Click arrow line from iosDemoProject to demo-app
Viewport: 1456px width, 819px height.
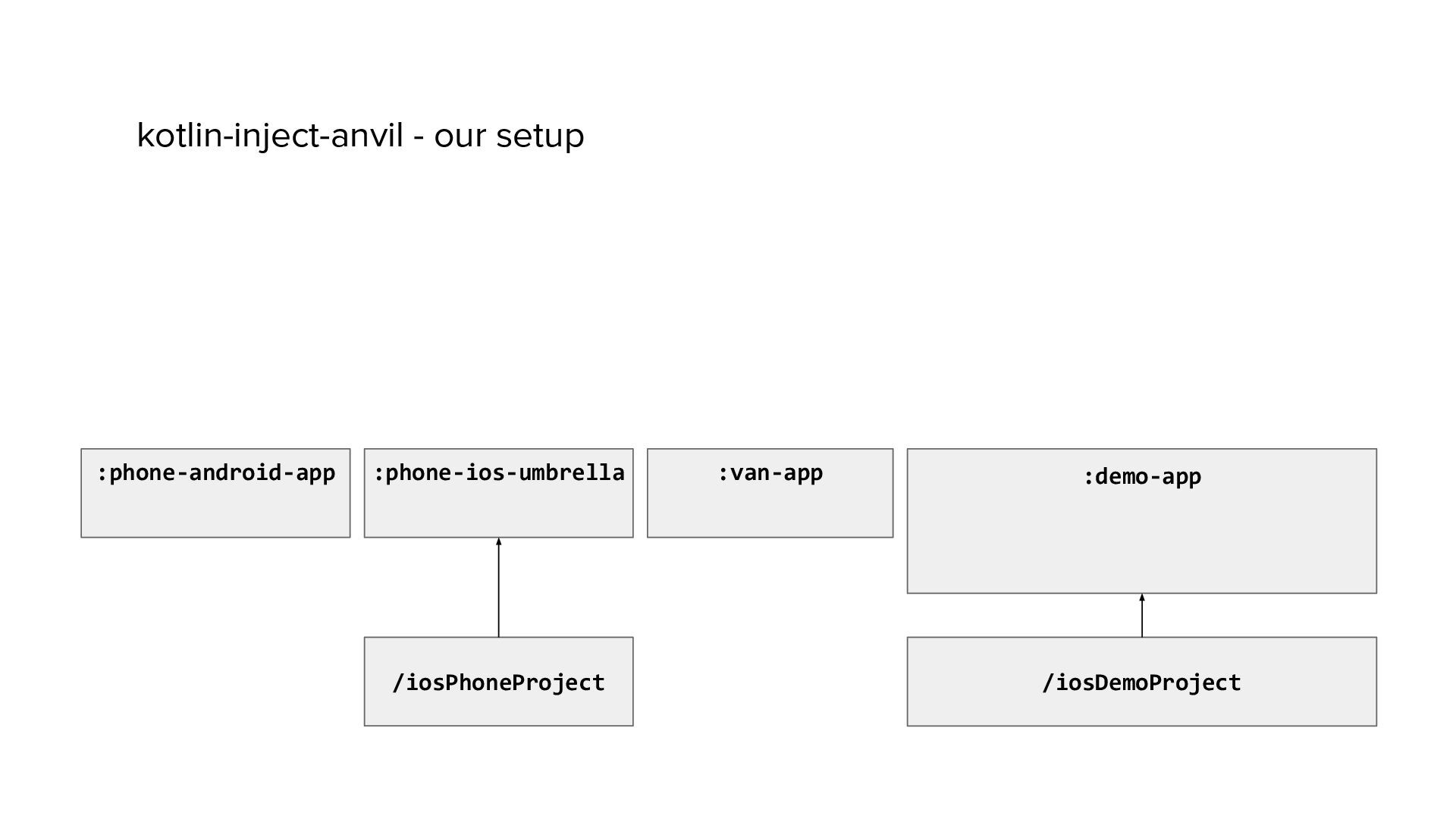click(1142, 620)
